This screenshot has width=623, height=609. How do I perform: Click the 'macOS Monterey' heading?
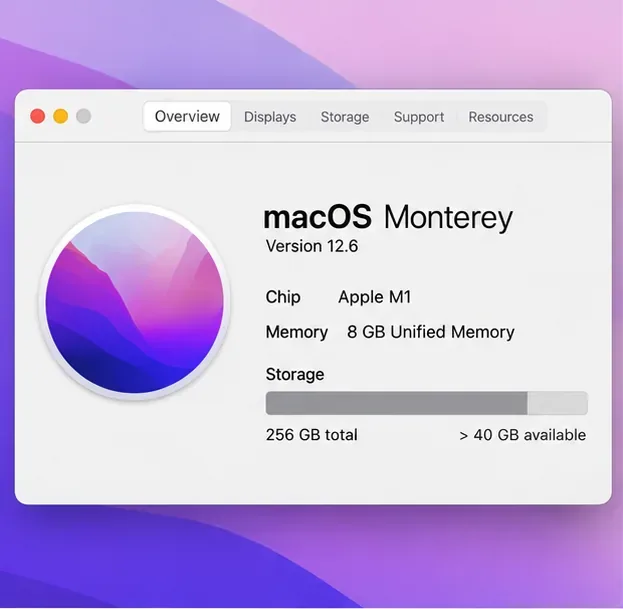click(x=388, y=217)
